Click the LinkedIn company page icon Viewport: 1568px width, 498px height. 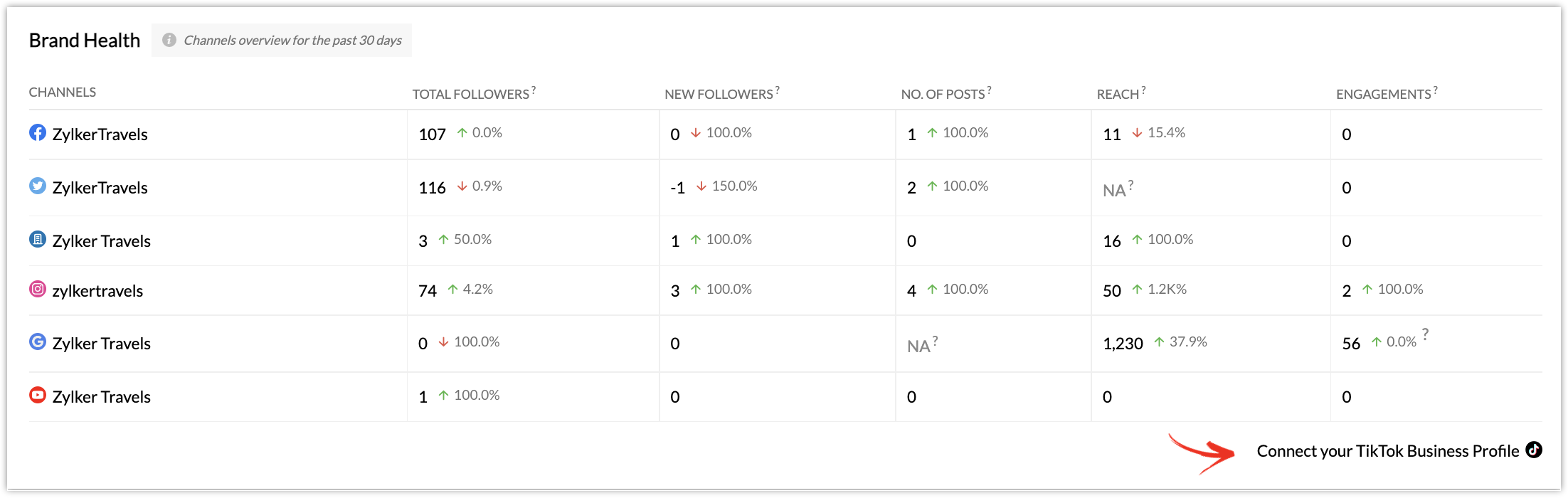point(38,240)
